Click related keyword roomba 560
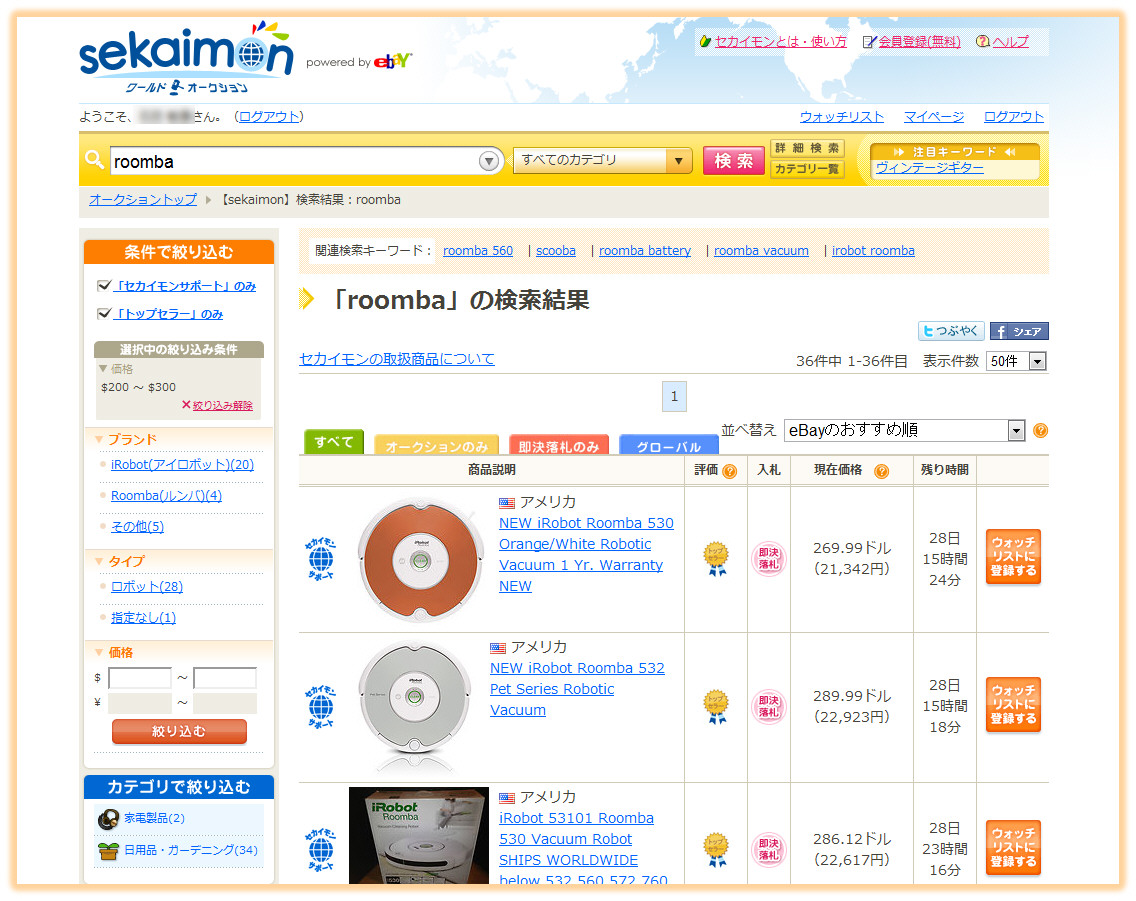Screen dimensions: 1136x901 [477, 251]
